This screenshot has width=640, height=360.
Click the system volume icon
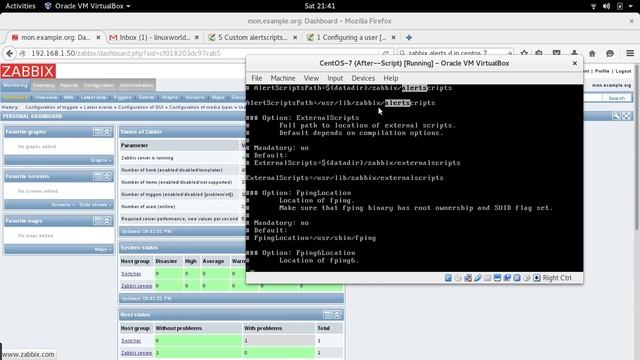(607, 6)
